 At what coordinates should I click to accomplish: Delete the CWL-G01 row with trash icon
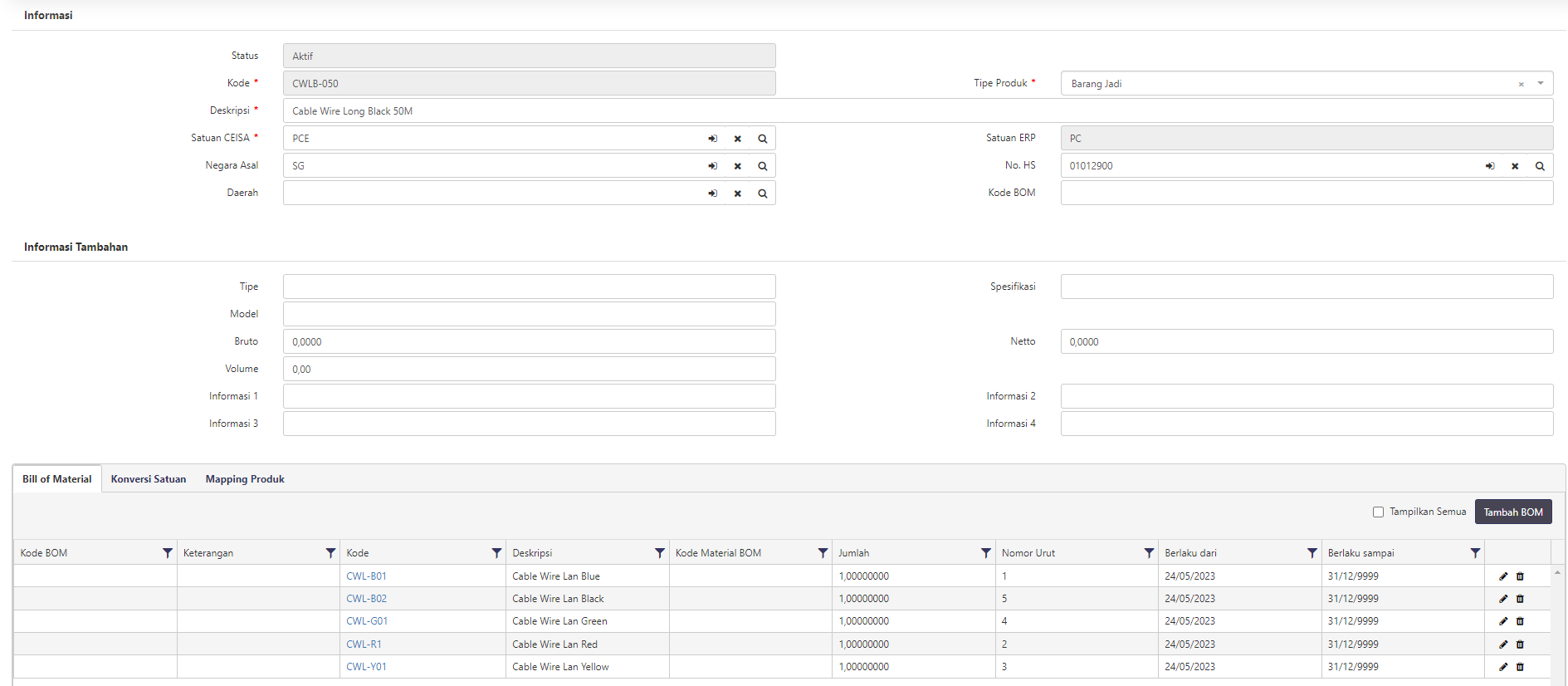click(x=1520, y=621)
